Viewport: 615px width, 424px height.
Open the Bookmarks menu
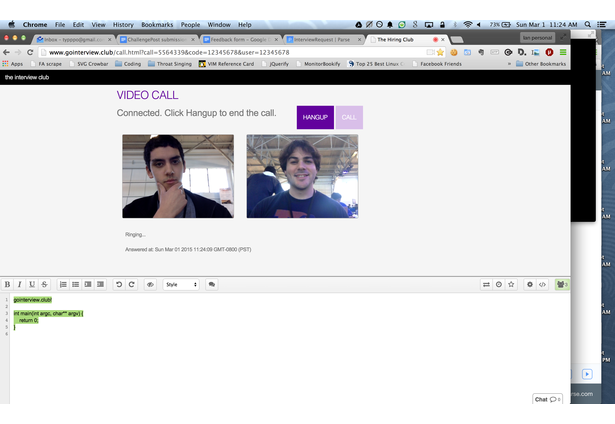coord(157,25)
